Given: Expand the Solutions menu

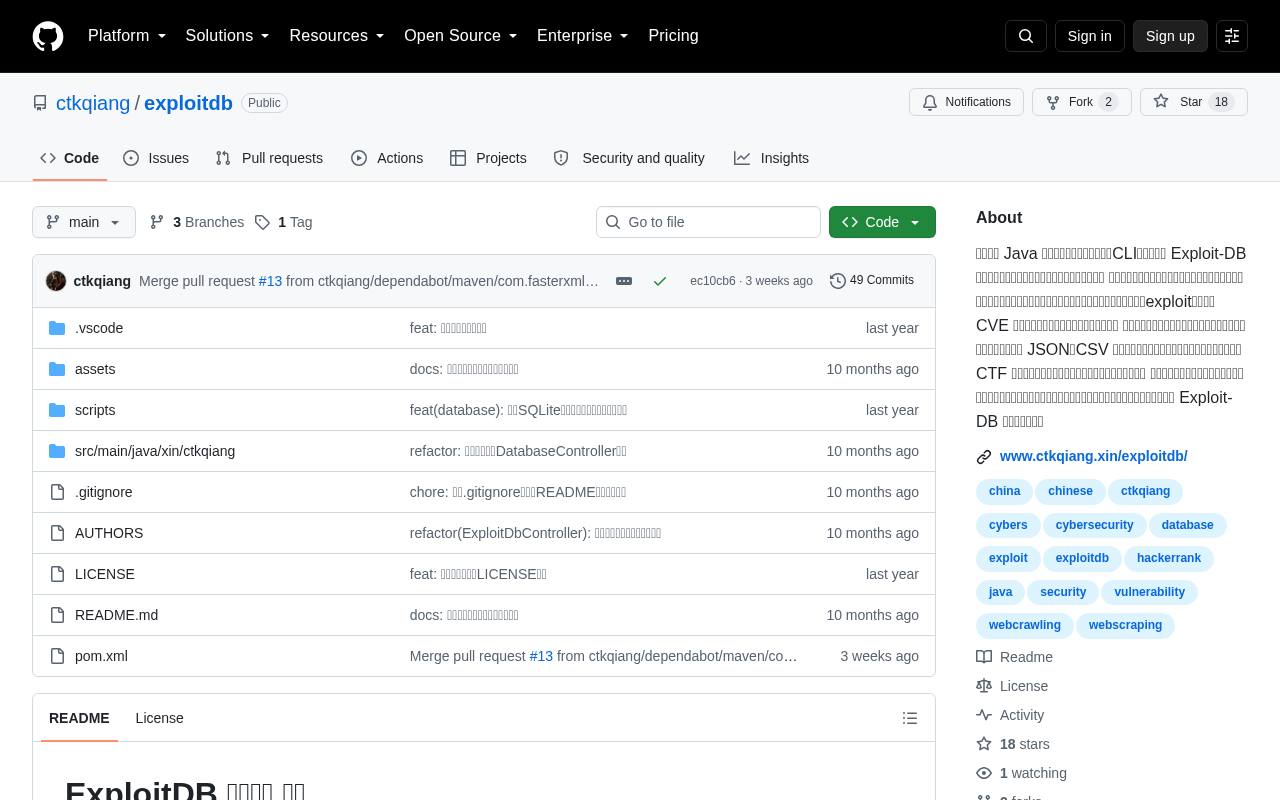Looking at the screenshot, I should [x=228, y=36].
